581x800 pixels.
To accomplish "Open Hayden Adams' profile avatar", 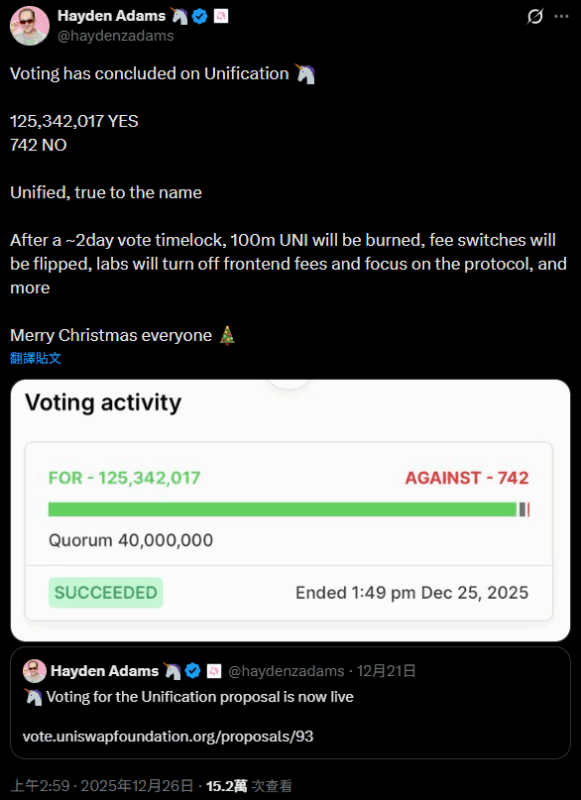I will point(28,24).
